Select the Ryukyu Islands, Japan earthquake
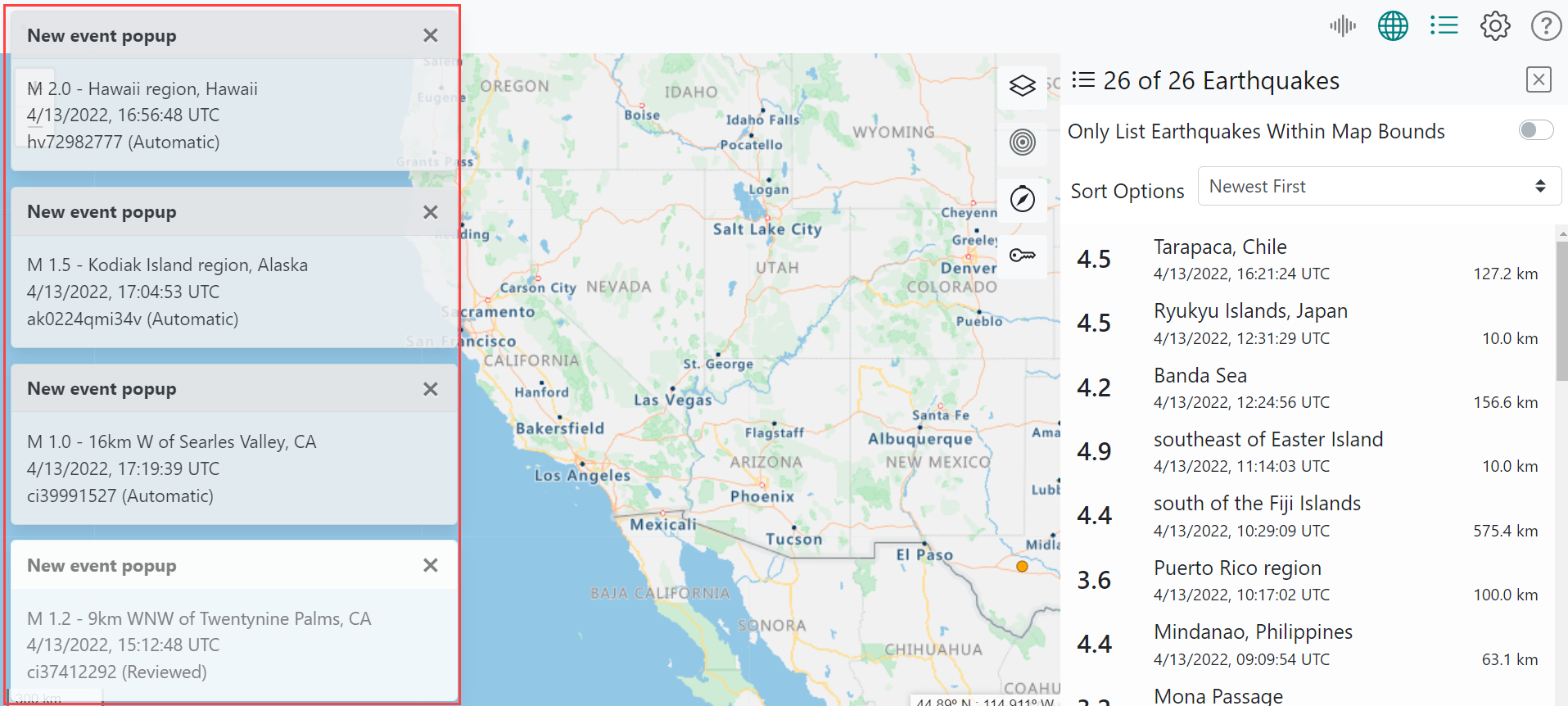The height and width of the screenshot is (706, 1568). pyautogui.click(x=1307, y=323)
